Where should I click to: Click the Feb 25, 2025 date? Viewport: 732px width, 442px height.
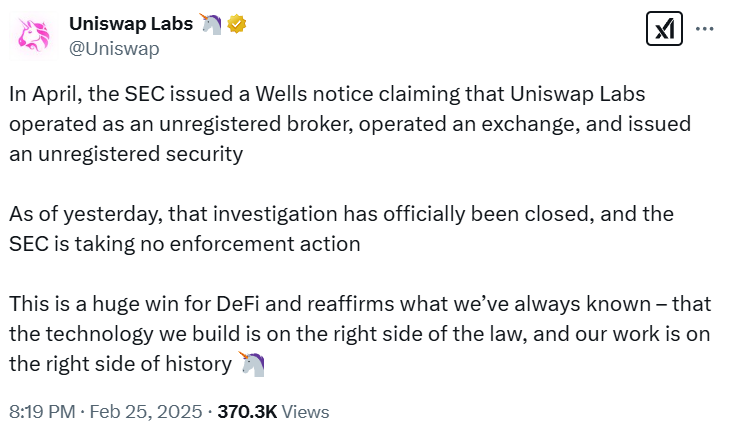pyautogui.click(x=151, y=411)
